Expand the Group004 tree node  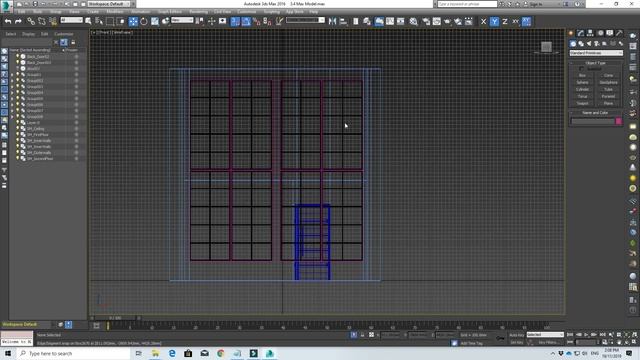coord(12,93)
